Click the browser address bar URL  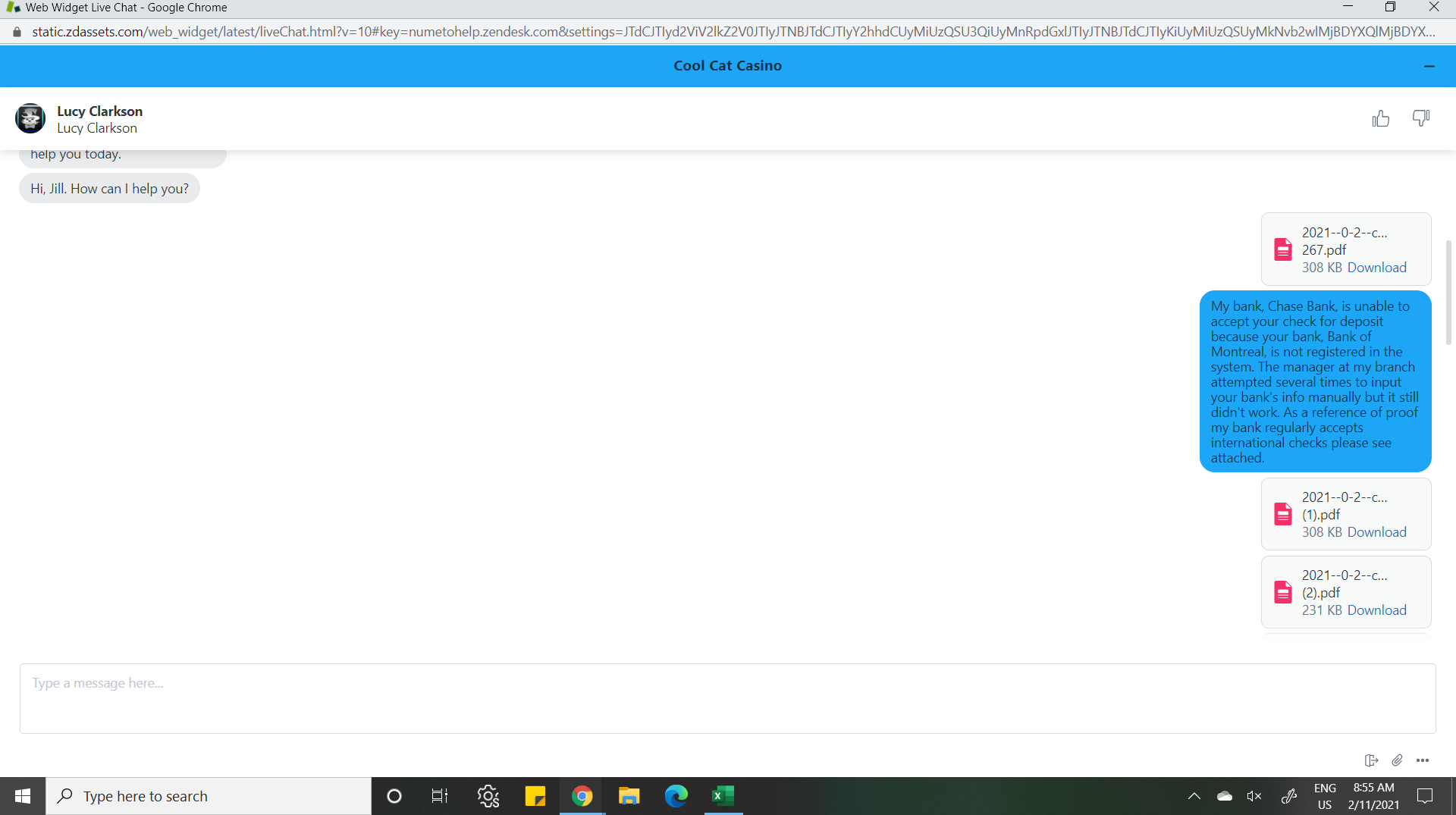coord(733,32)
